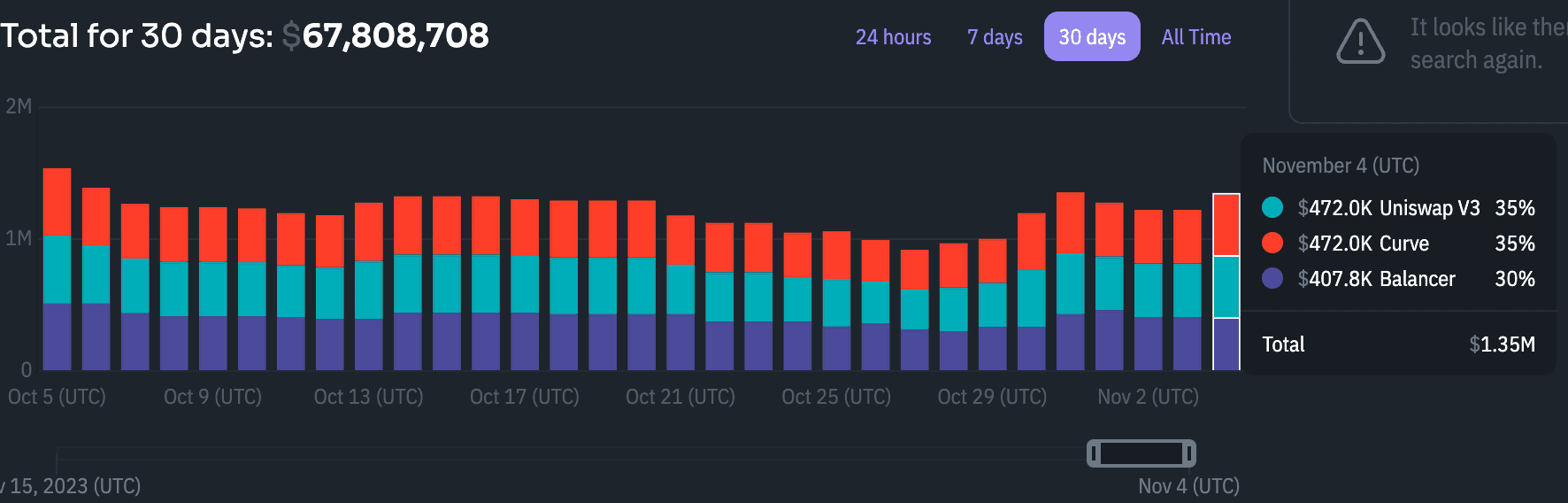The image size is (1568, 503).
Task: Click the Total $1.35M row in tooltip
Action: pyautogui.click(x=1398, y=344)
